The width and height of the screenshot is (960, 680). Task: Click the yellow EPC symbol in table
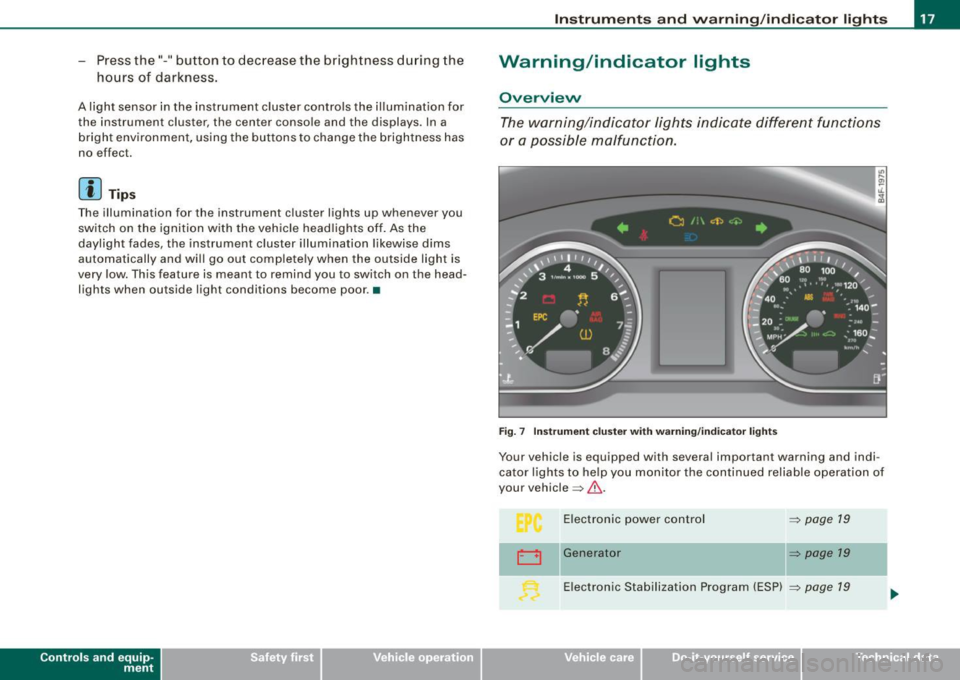(x=529, y=523)
